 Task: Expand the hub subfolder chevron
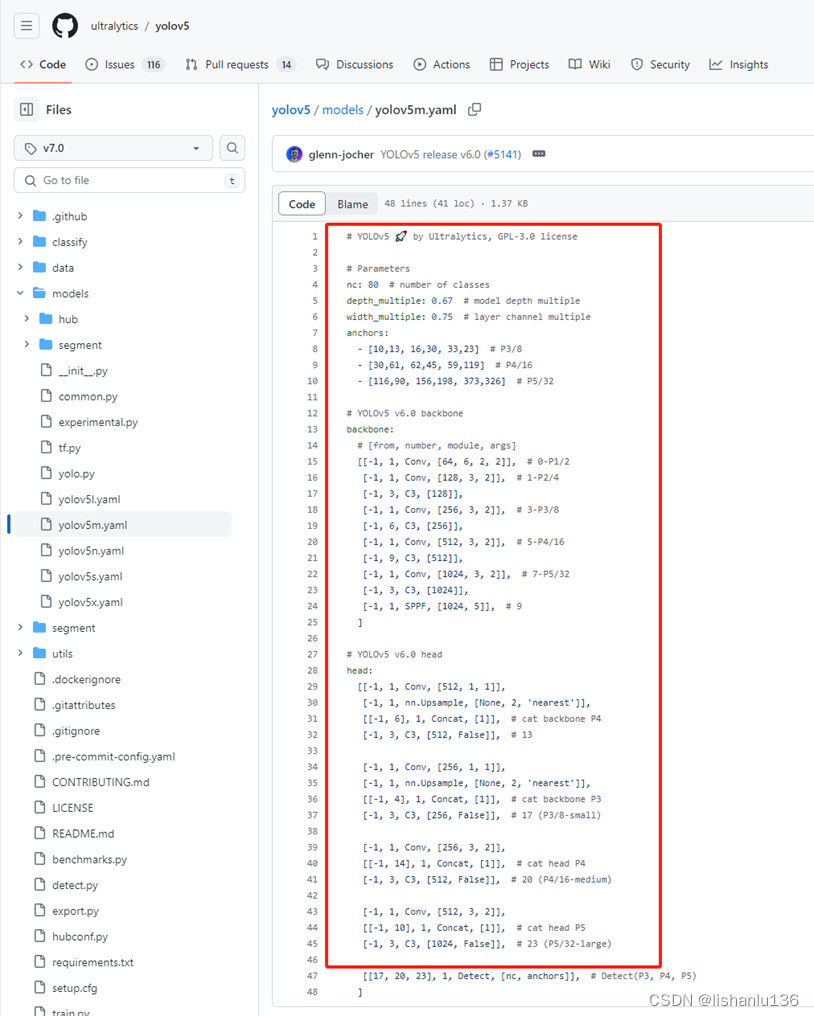point(27,319)
